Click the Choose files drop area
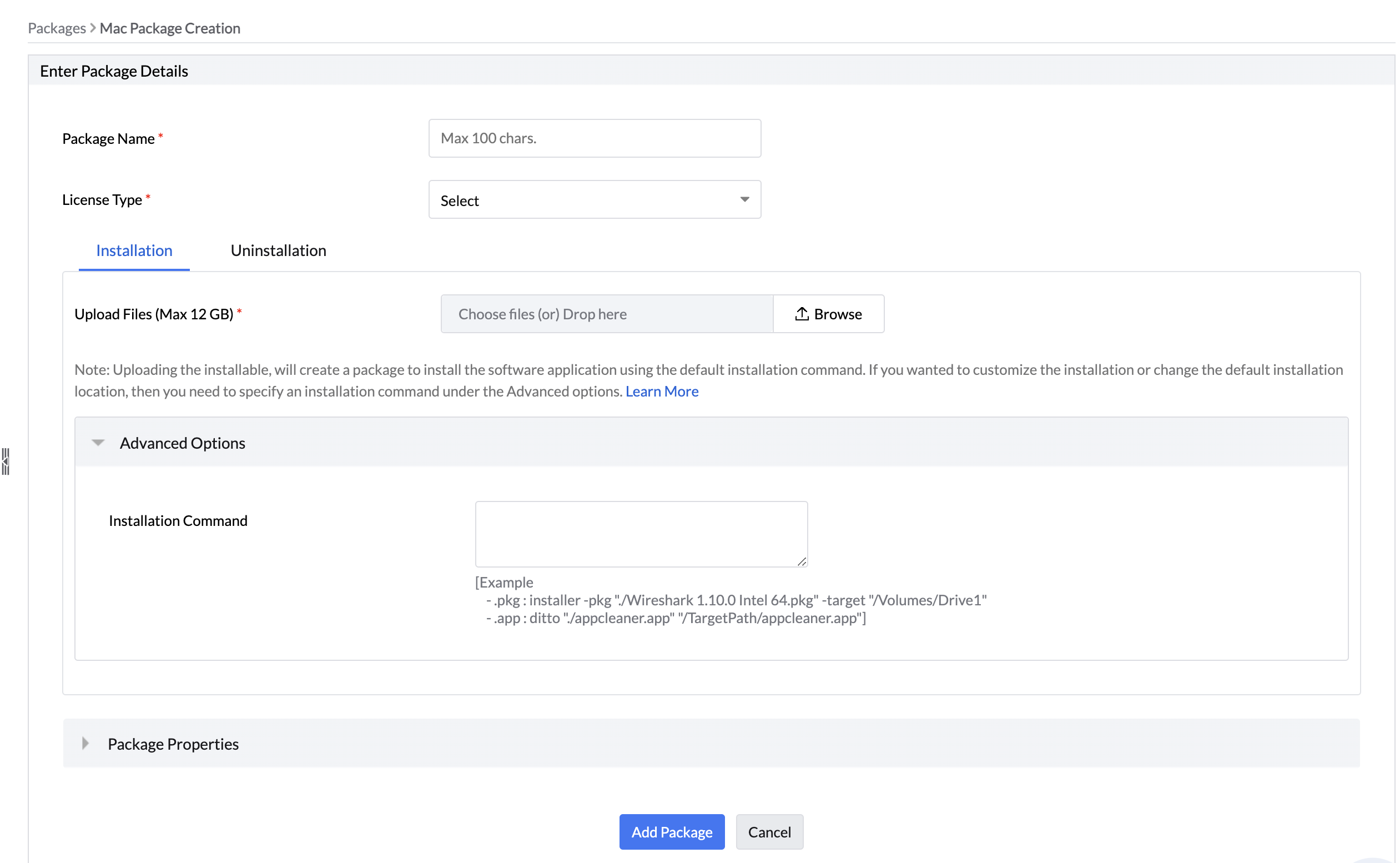Image resolution: width=1400 pixels, height=863 pixels. pos(606,314)
